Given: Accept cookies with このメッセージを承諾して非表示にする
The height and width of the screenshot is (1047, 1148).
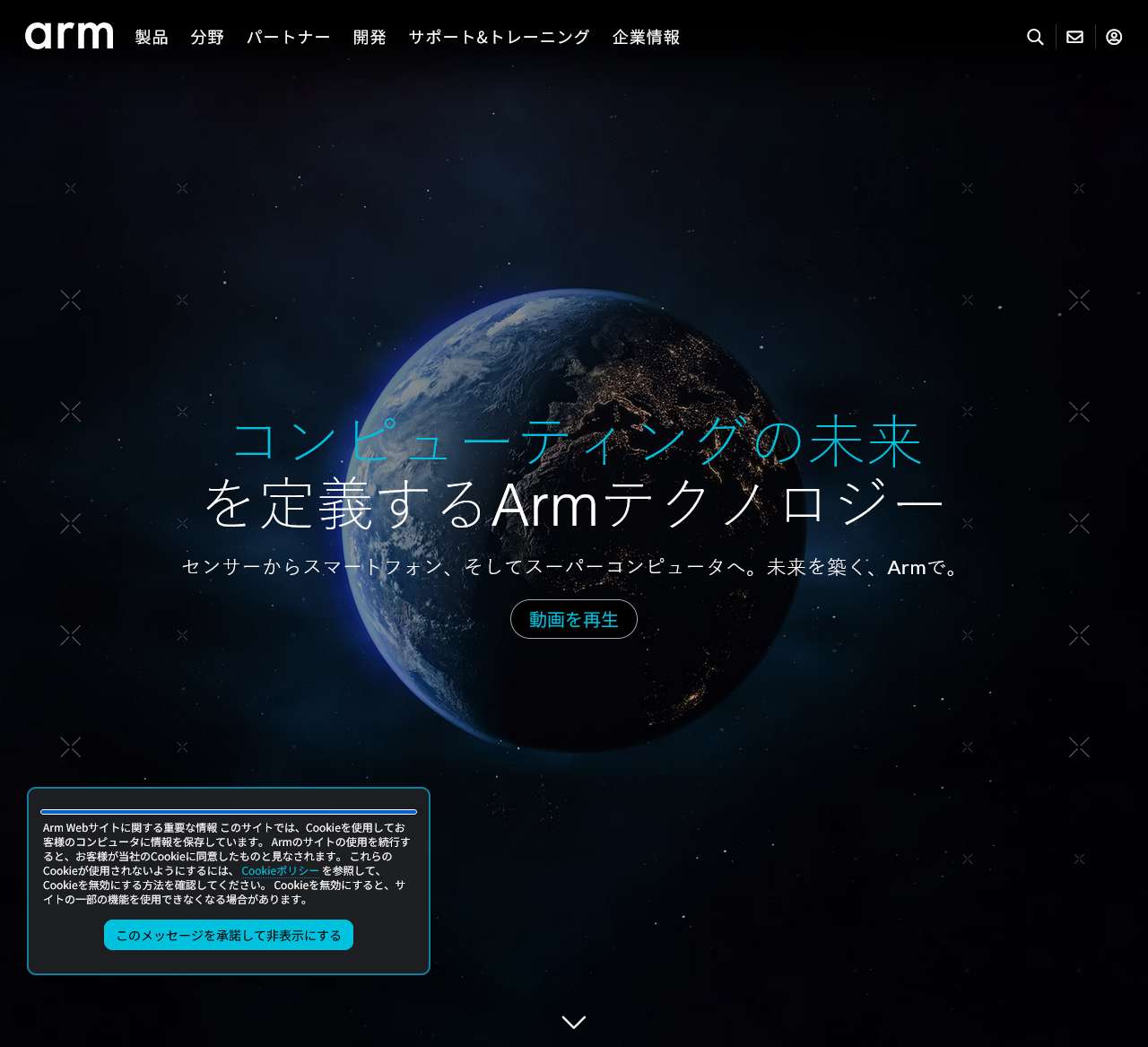Looking at the screenshot, I should coord(229,935).
